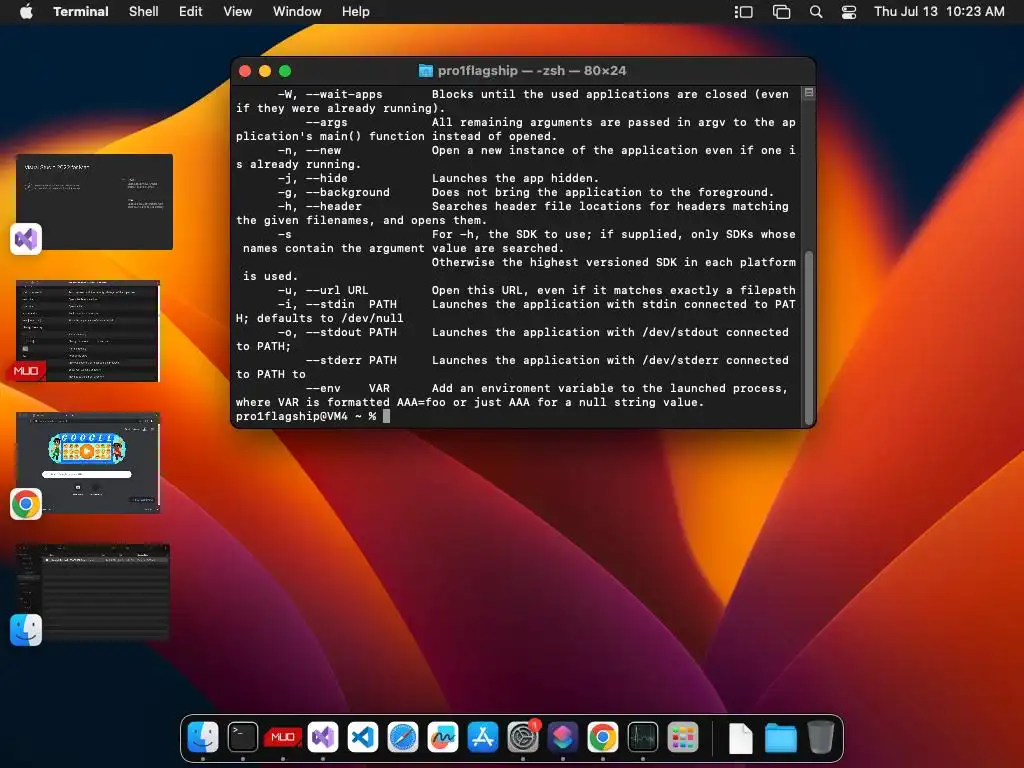Open Finder from the Dock
This screenshot has width=1024, height=768.
pos(203,737)
